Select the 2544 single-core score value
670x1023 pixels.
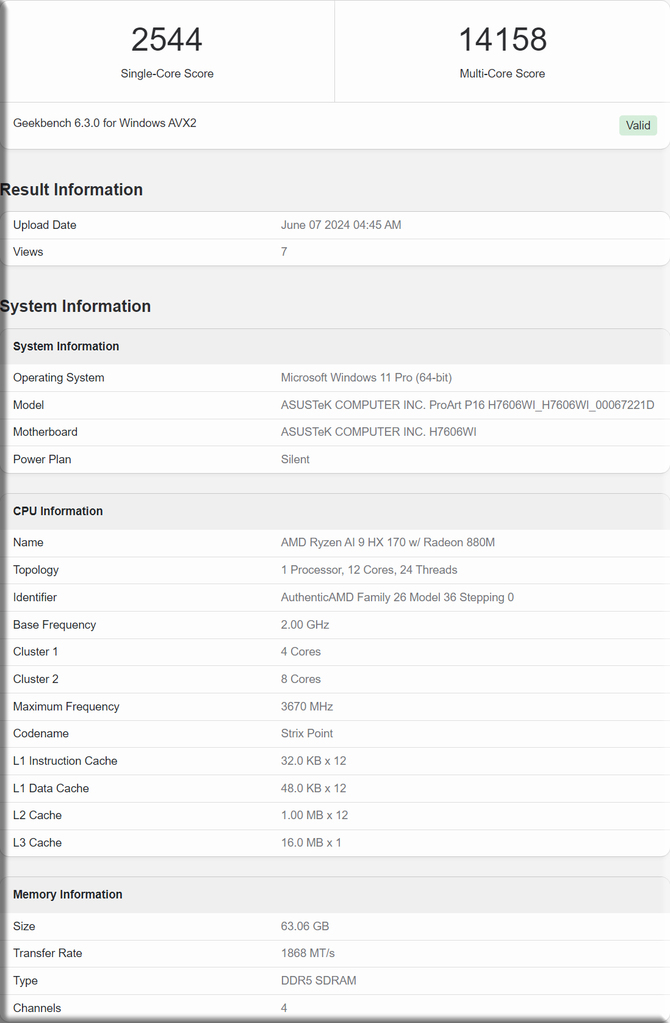click(167, 39)
